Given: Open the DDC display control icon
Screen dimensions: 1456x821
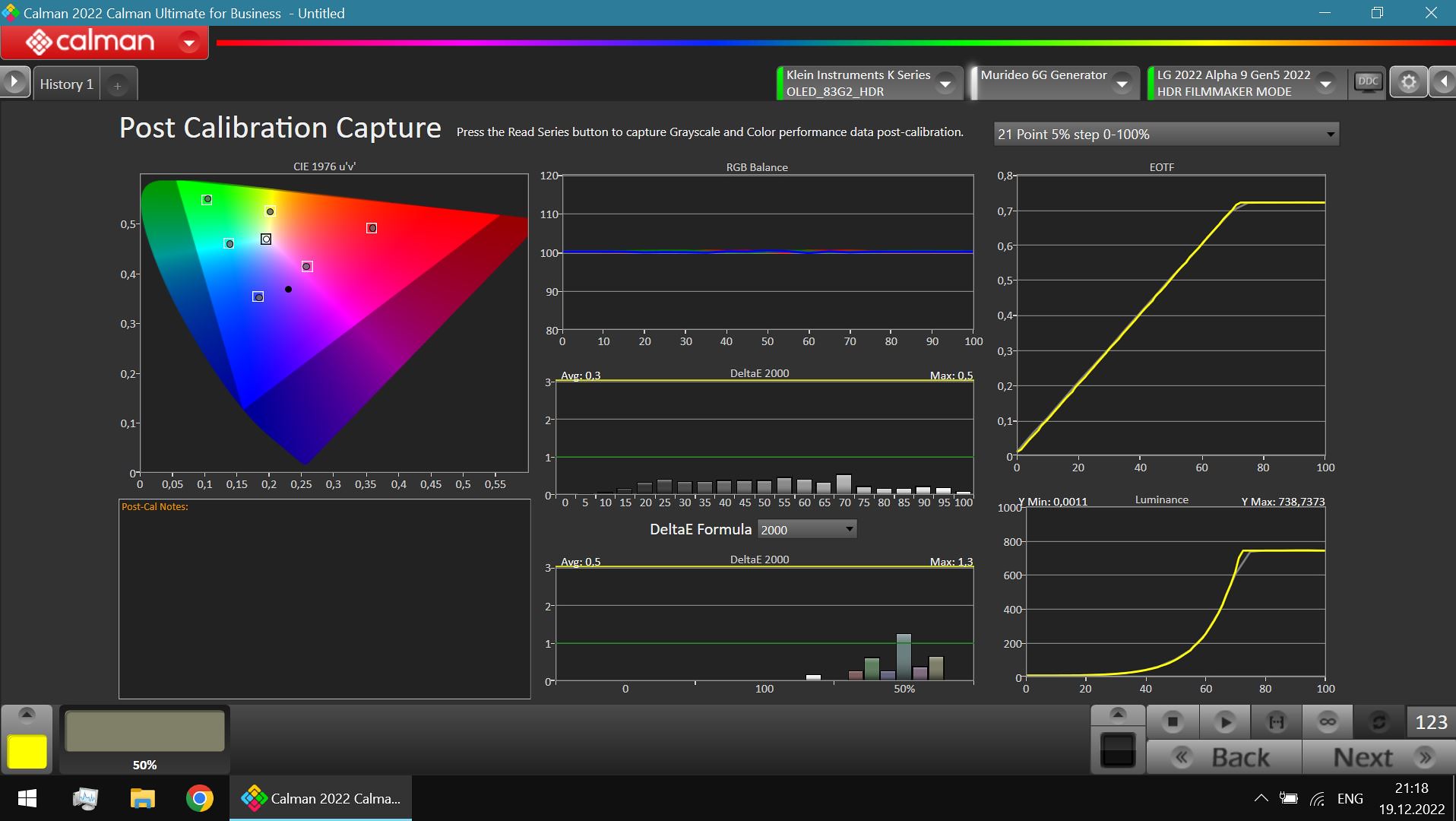Looking at the screenshot, I should coord(1368,82).
